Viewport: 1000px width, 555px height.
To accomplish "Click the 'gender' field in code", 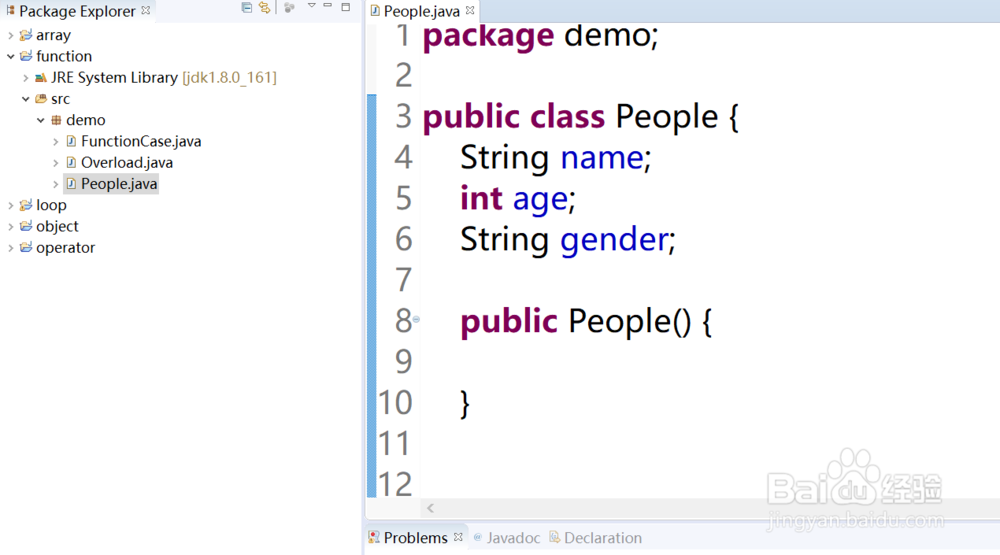I will point(614,240).
